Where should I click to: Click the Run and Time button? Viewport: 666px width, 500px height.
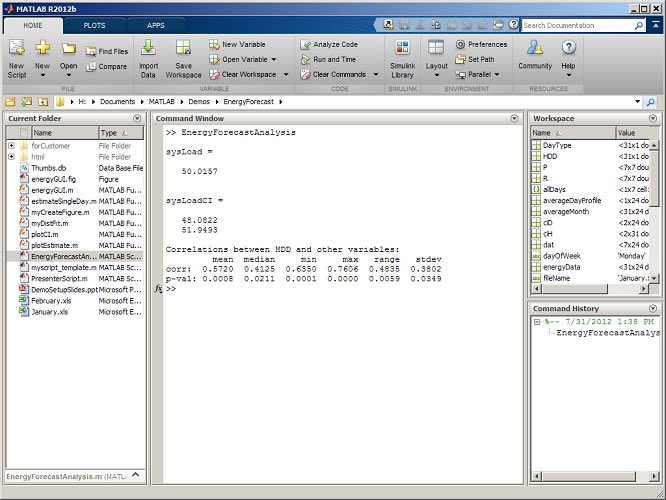coord(328,59)
